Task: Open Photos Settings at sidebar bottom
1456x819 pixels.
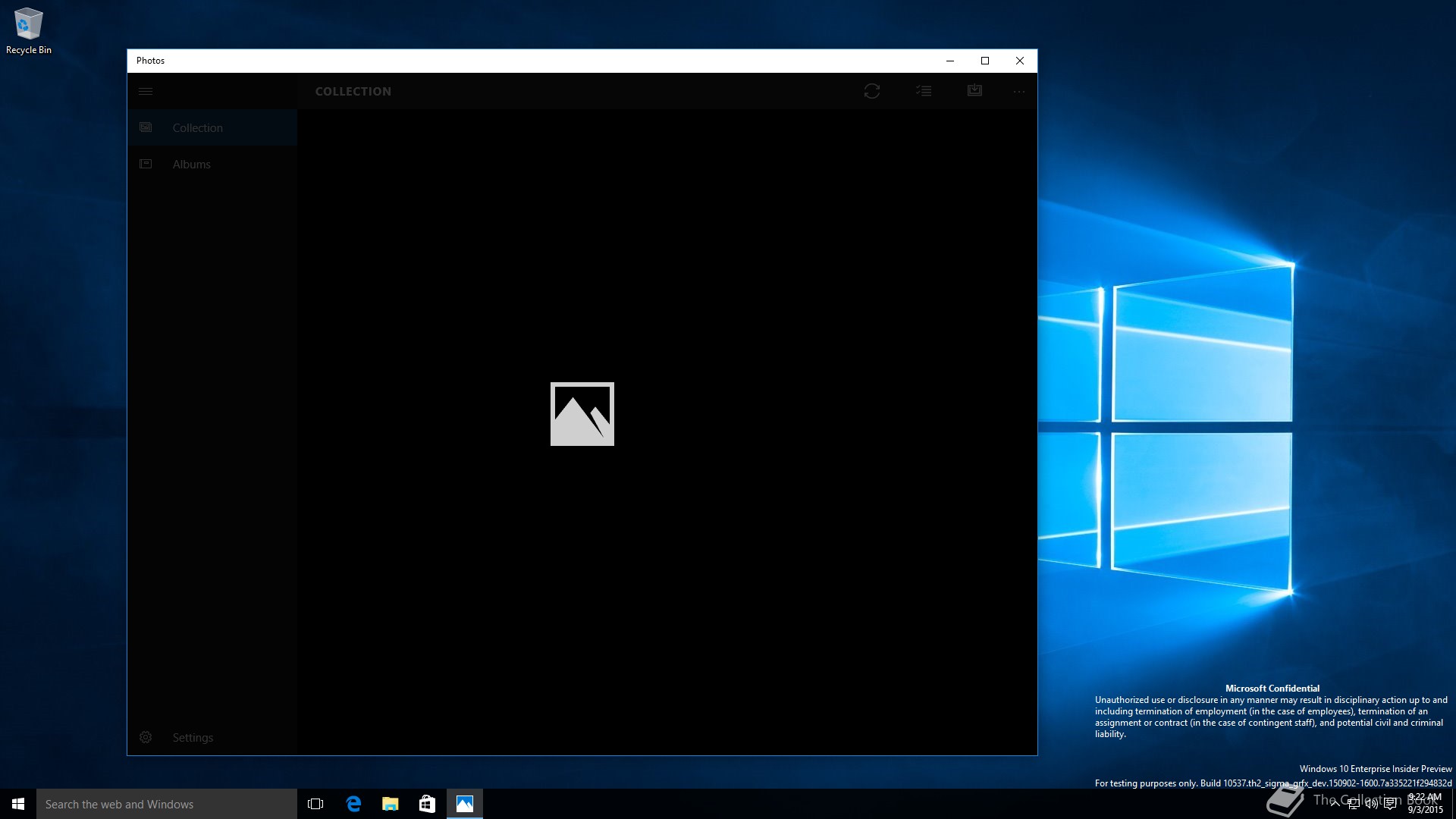Action: point(212,737)
